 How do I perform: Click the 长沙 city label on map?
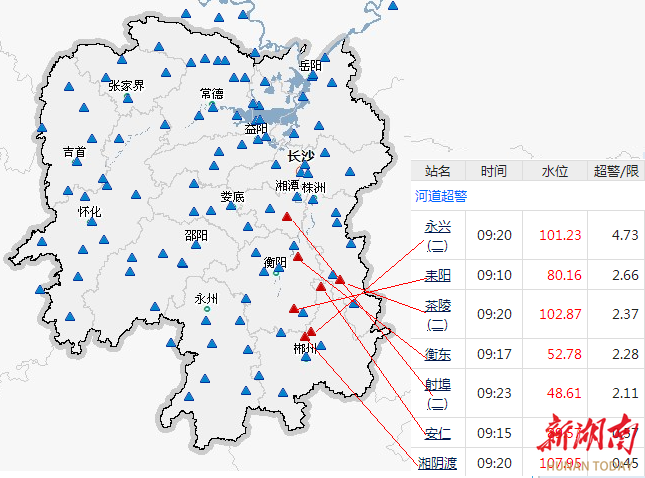(x=301, y=155)
